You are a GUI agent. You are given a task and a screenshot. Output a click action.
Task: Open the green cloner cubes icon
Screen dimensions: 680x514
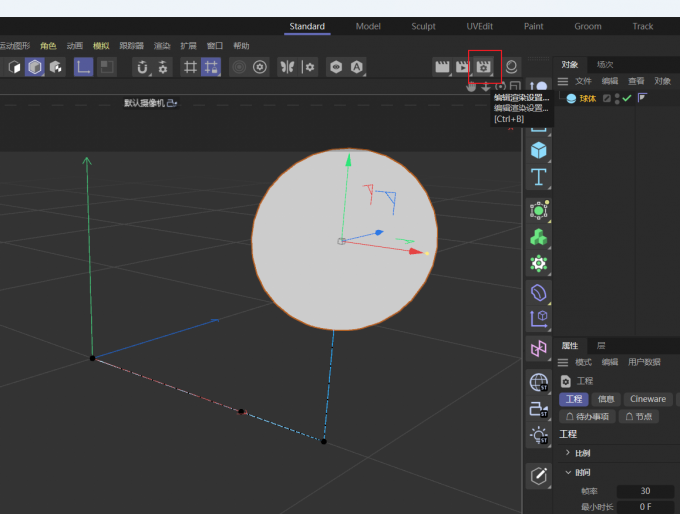click(539, 237)
